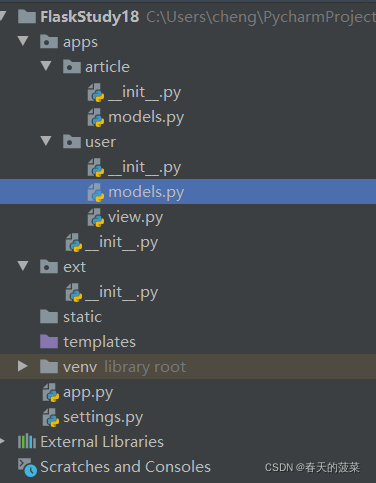Click the static folder icon

point(49,317)
